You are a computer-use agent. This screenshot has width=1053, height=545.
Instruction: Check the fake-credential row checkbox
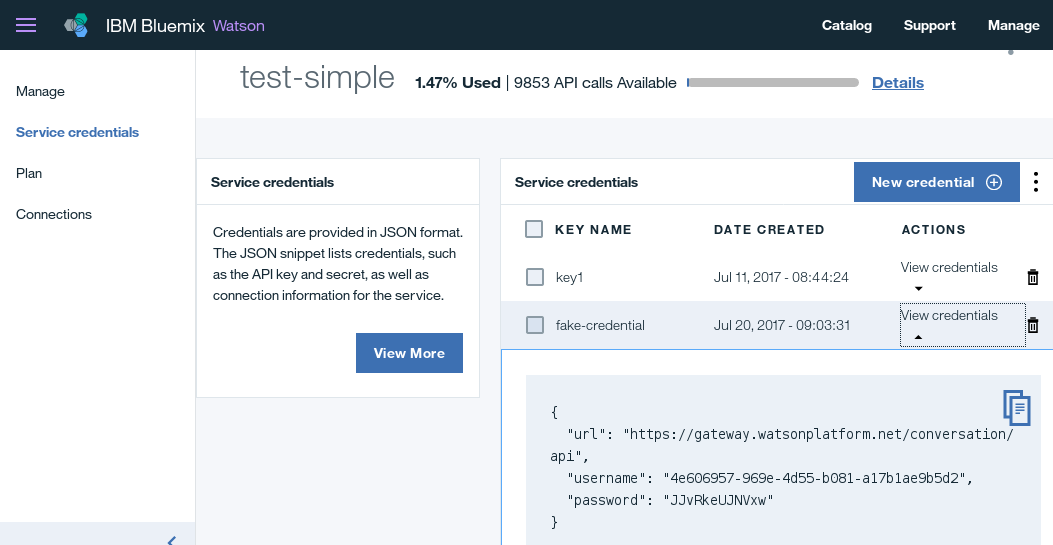tap(535, 325)
